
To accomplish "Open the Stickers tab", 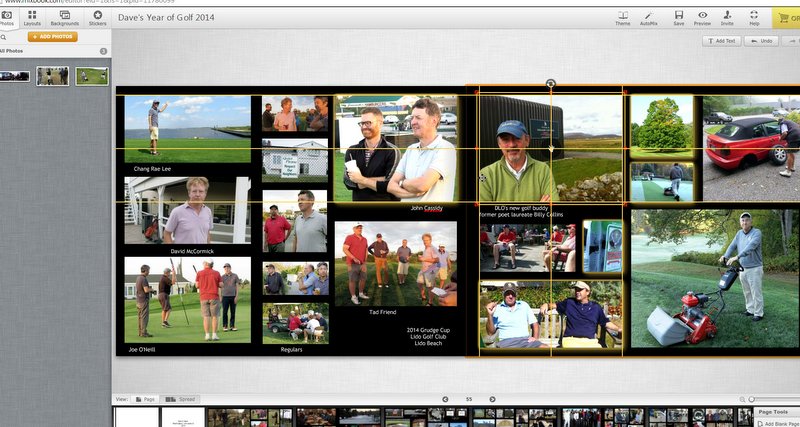I will click(97, 18).
